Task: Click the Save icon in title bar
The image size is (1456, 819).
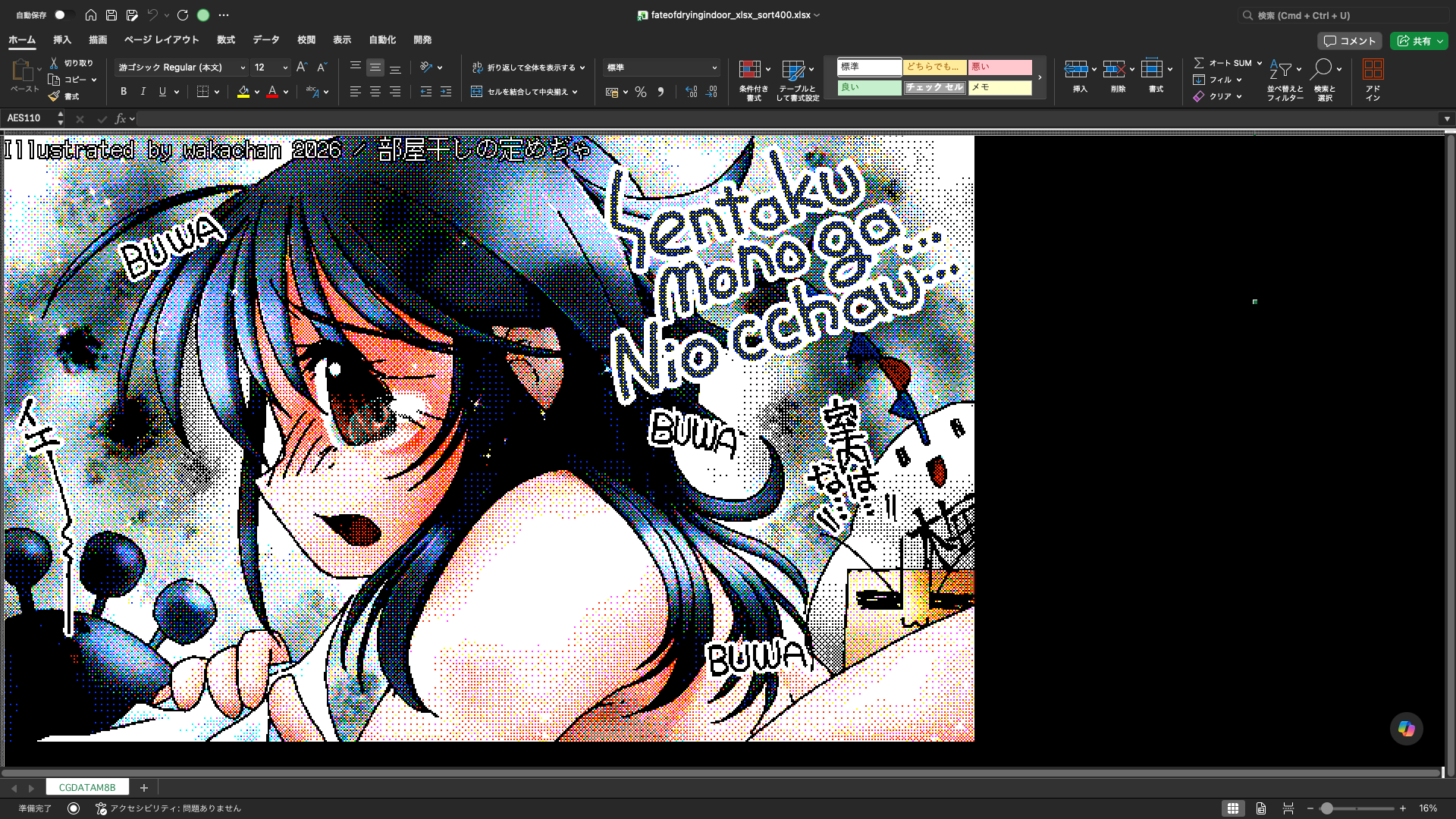Action: pos(111,15)
